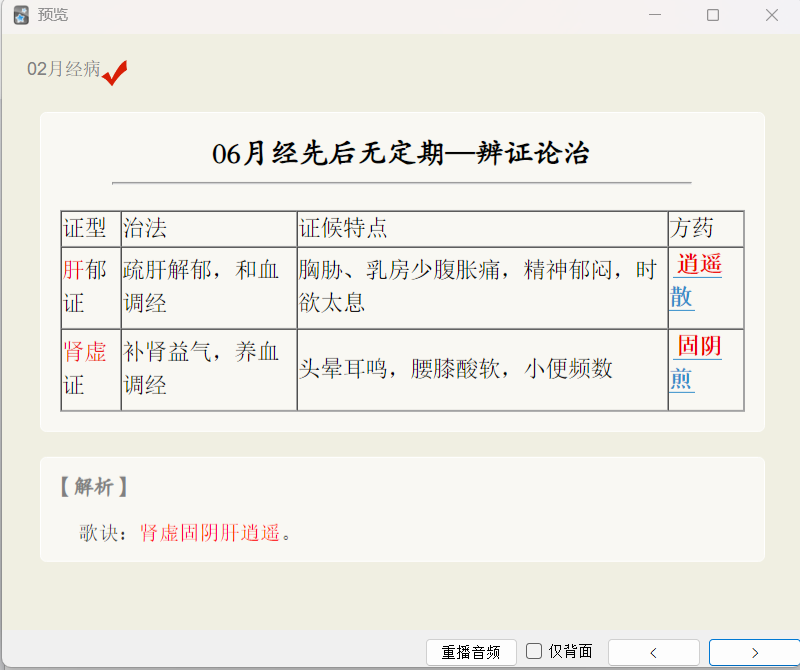Viewport: 800px width, 670px height.
Task: Select the 肝郁证 table cell
Action: [91, 288]
